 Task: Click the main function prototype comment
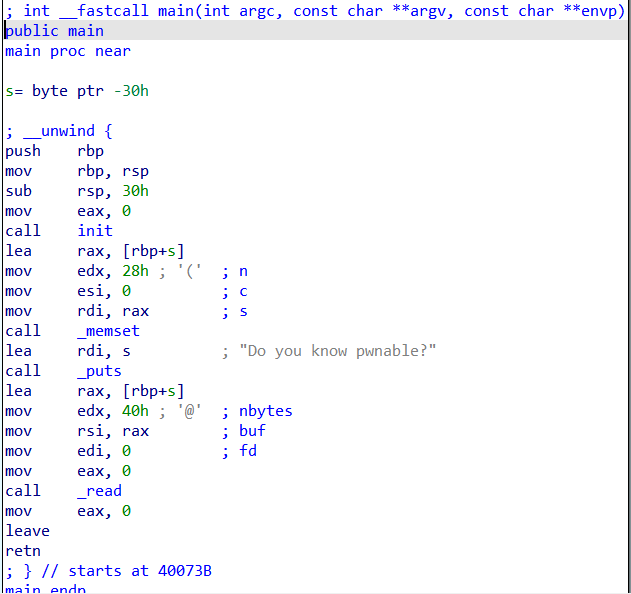[315, 11]
